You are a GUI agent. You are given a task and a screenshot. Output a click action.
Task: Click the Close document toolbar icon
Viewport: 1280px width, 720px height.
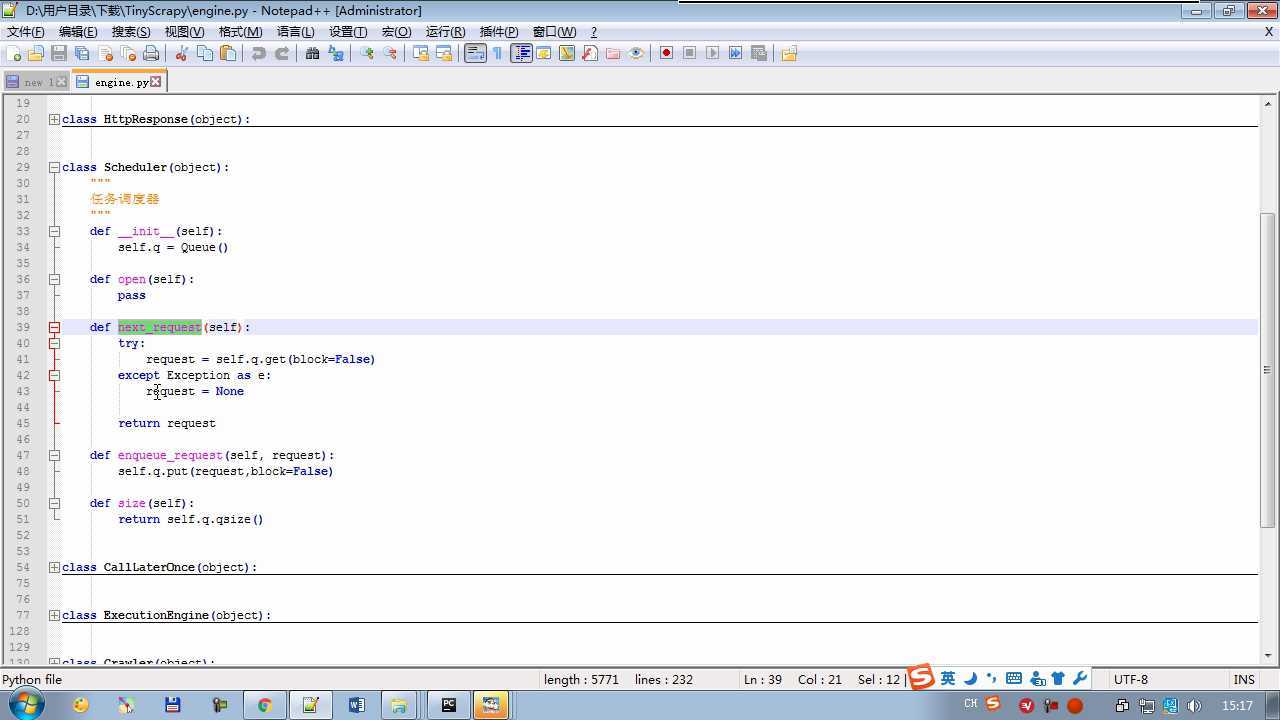click(105, 53)
